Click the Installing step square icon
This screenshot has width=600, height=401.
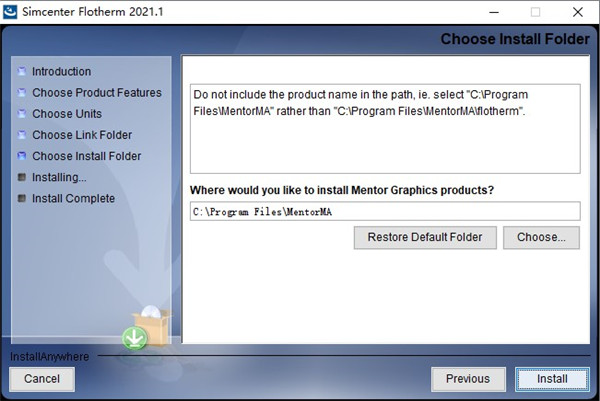pos(22,177)
